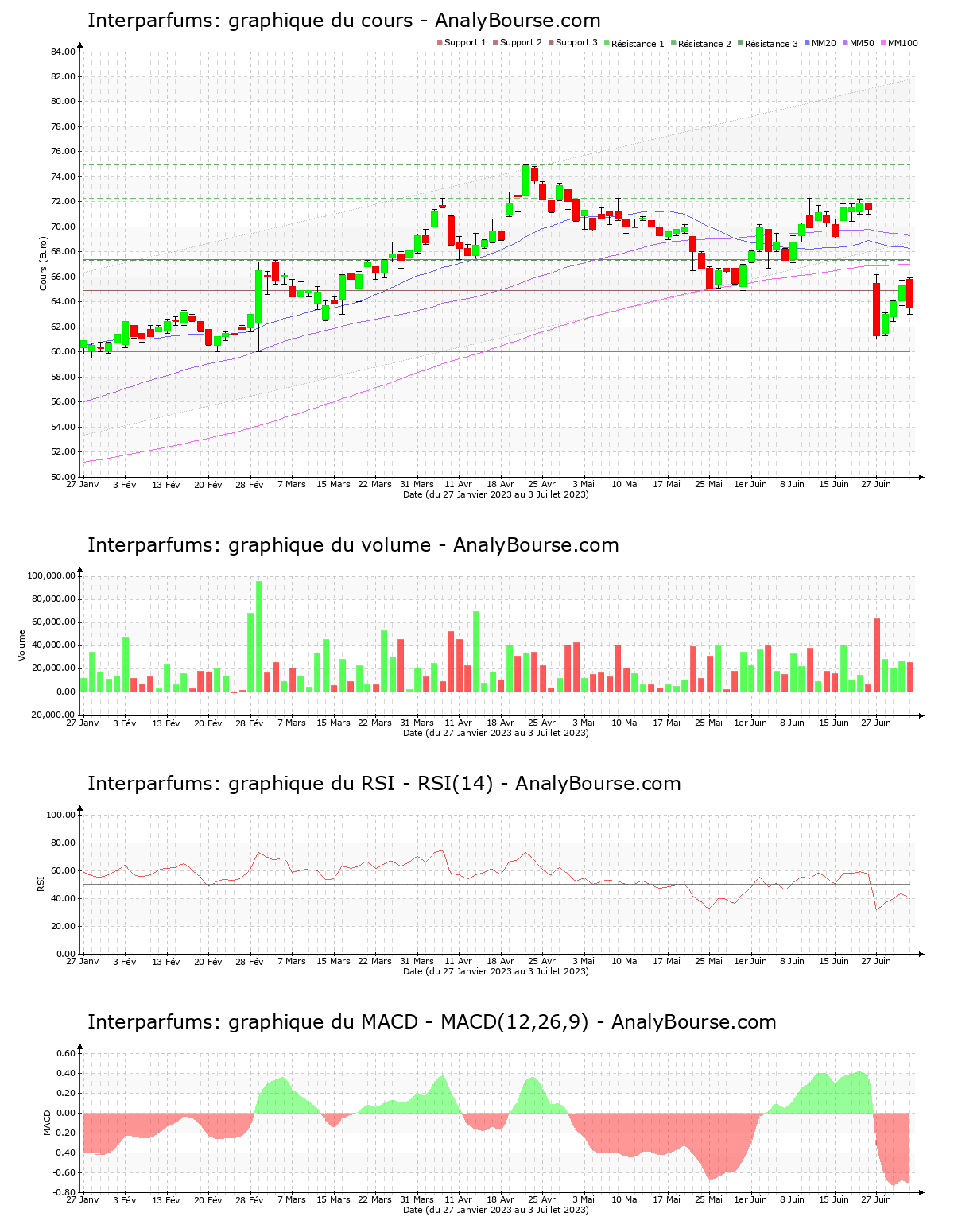Screen dimensions: 954x1232
Task: Click the 'MACD' vertical axis label
Action: pos(47,1122)
